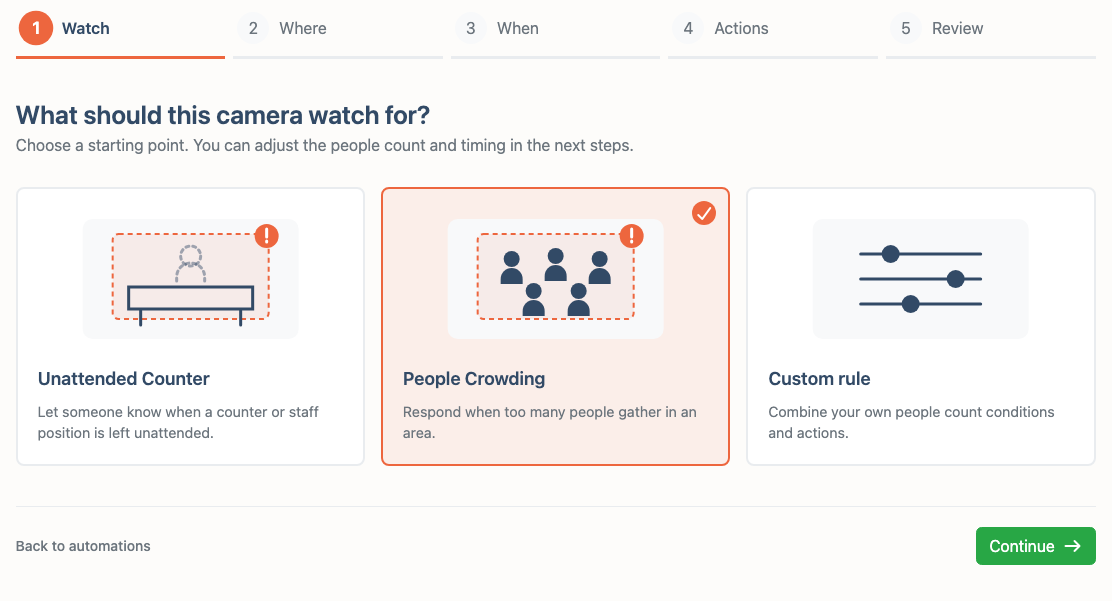Click the 'Unattended Counter' title text

click(123, 379)
